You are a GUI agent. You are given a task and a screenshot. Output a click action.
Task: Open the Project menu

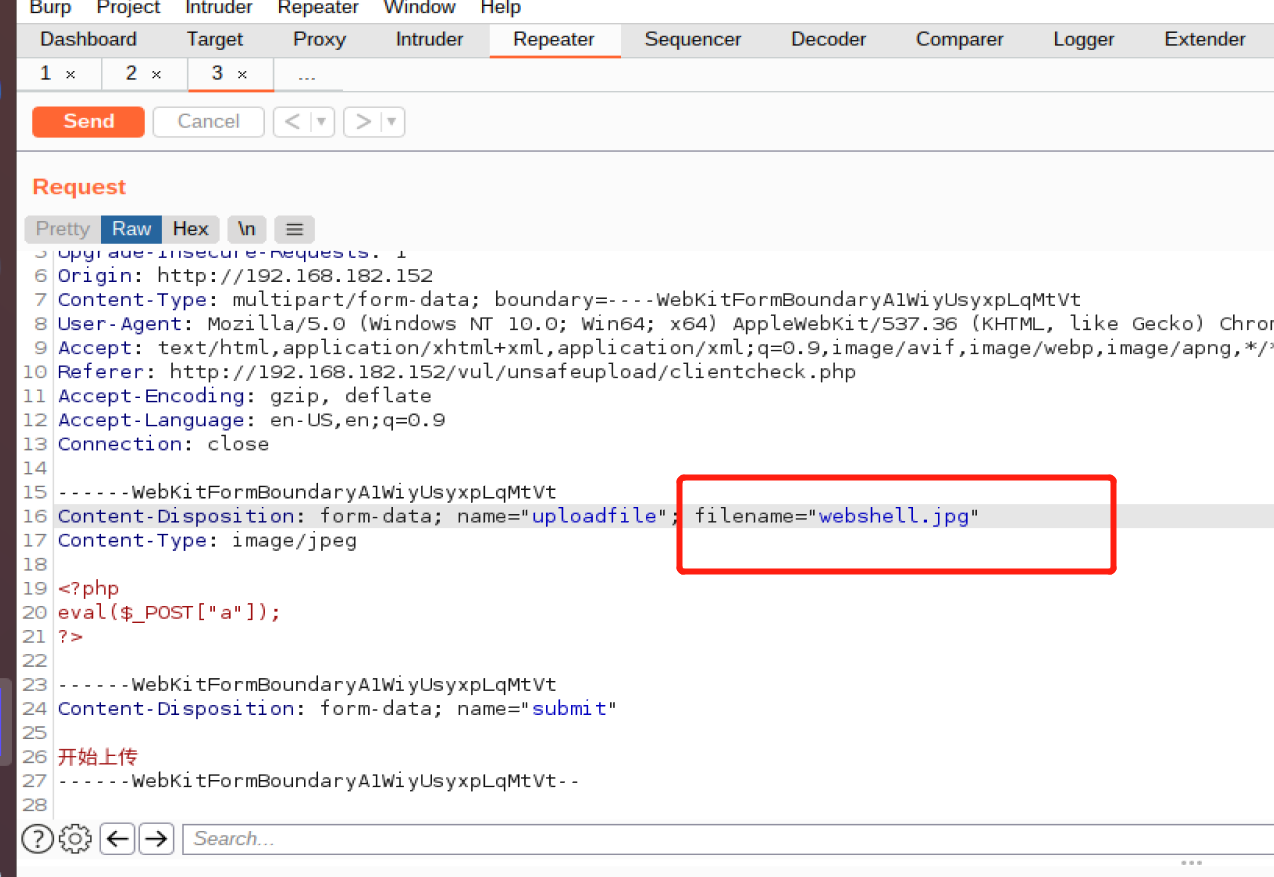[x=128, y=8]
